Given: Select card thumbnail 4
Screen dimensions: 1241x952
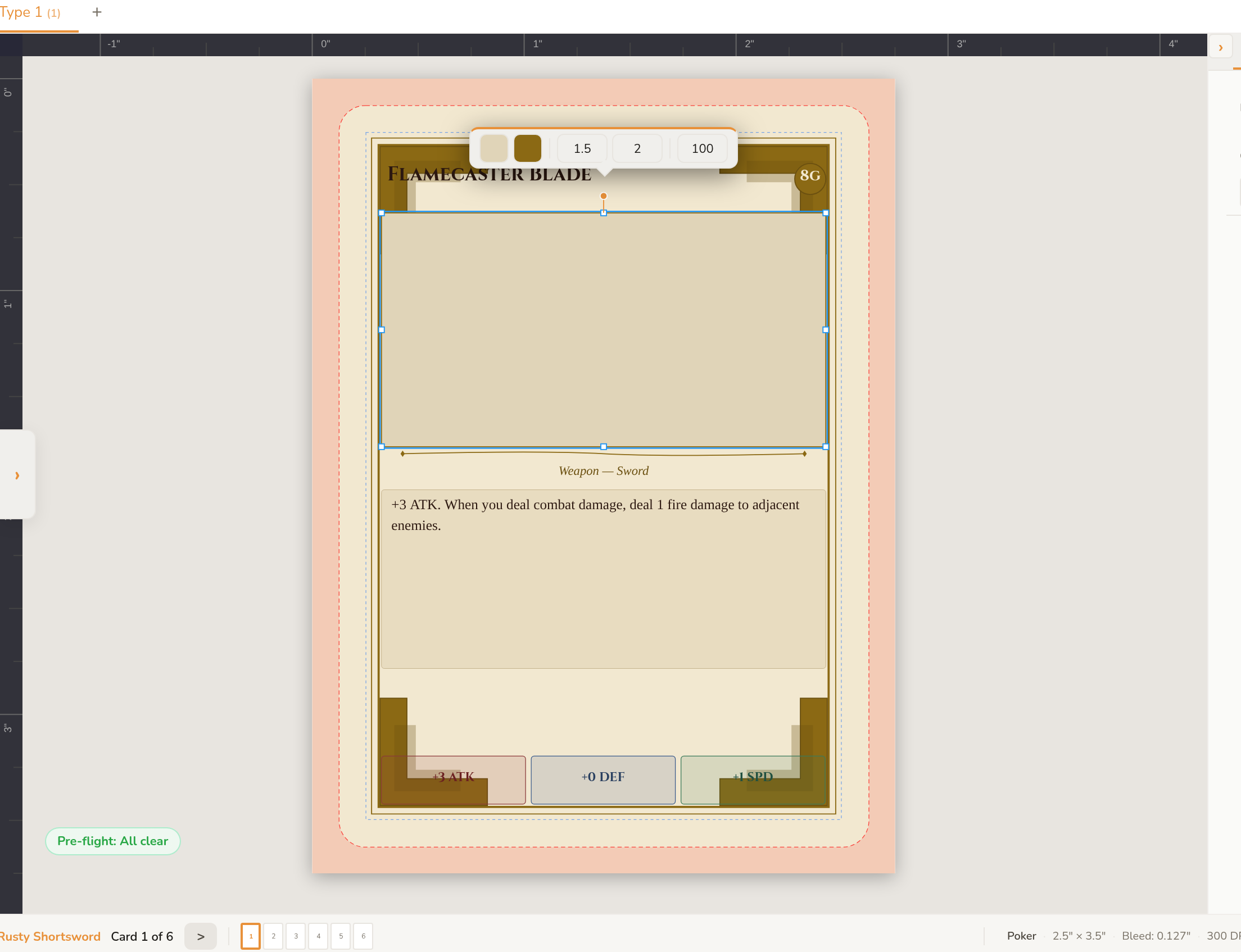Looking at the screenshot, I should pyautogui.click(x=319, y=936).
